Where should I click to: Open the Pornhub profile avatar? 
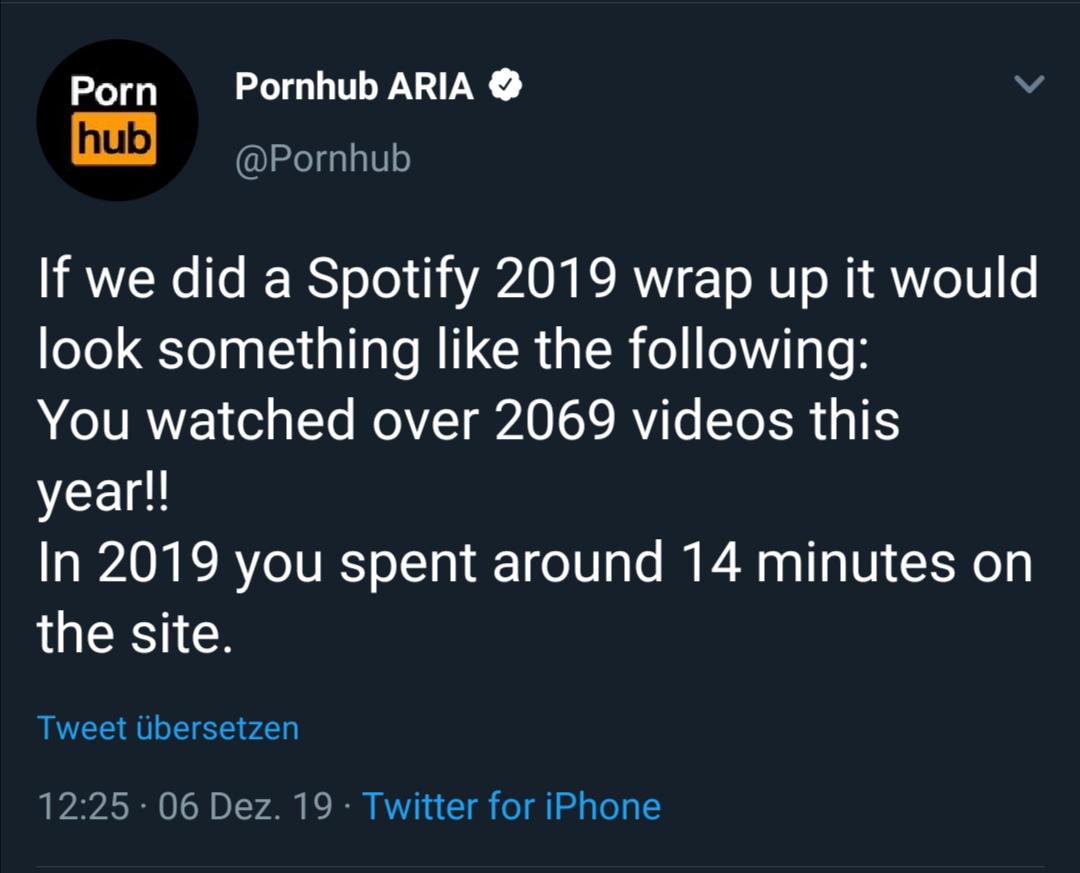click(117, 120)
